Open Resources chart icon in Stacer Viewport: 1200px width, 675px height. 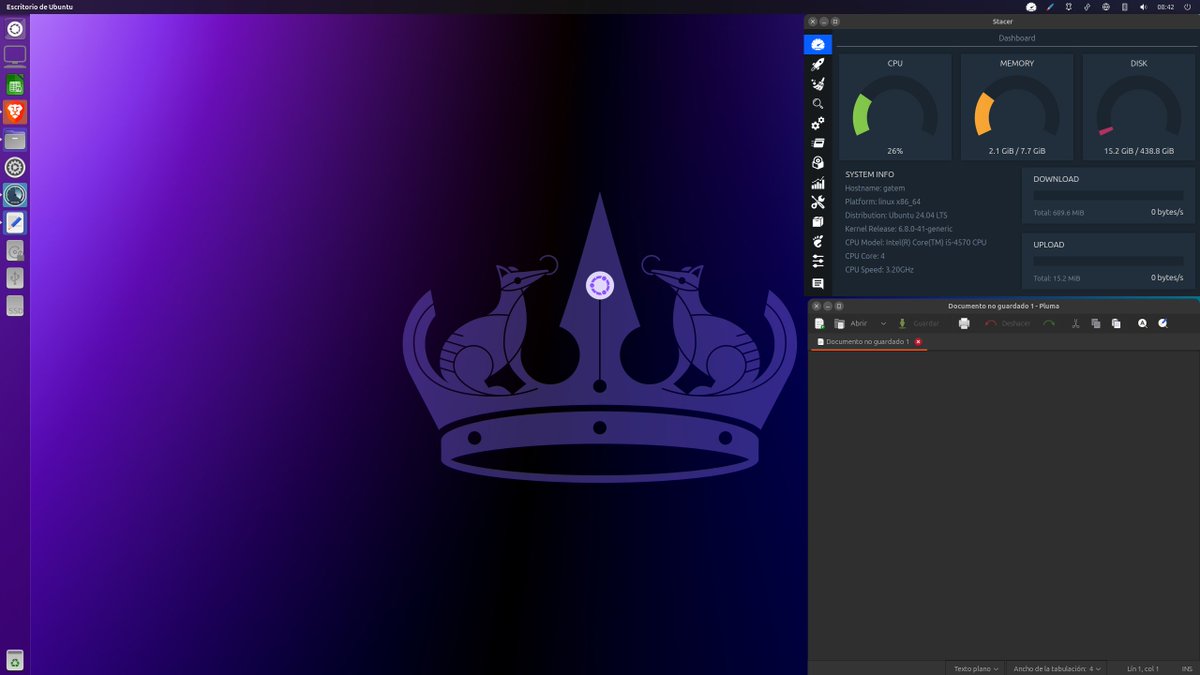818,183
